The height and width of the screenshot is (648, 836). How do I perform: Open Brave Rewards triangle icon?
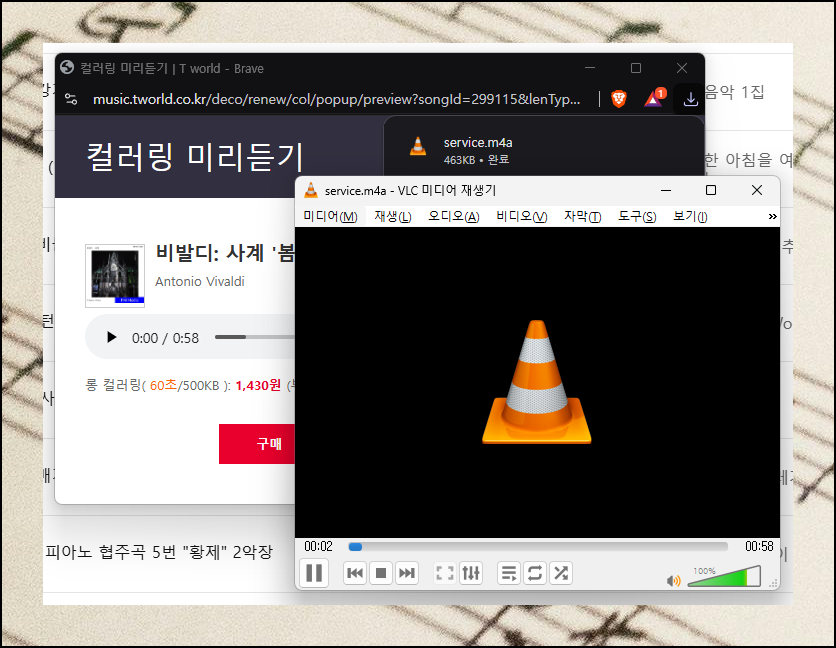654,98
